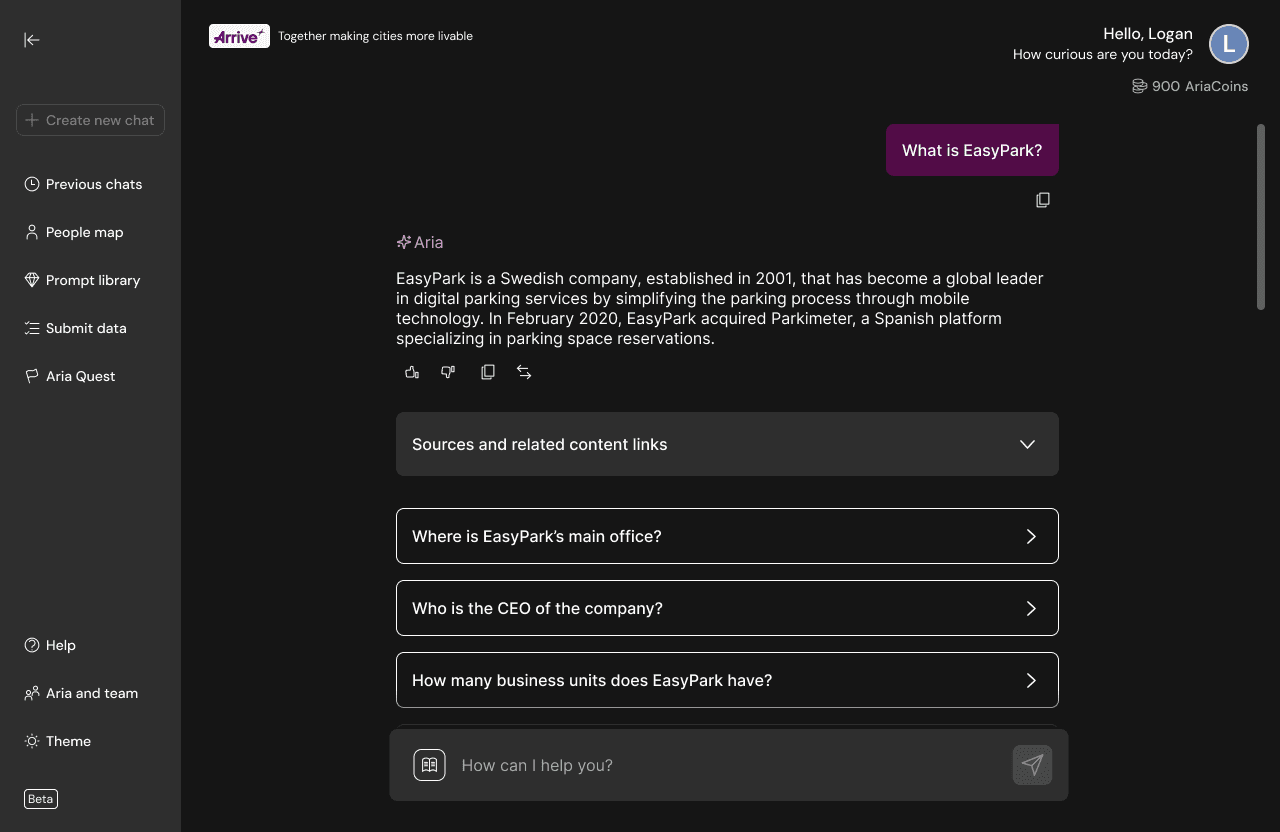1280x832 pixels.
Task: Click the thumbs down icon on Aria's answer
Action: [x=448, y=372]
